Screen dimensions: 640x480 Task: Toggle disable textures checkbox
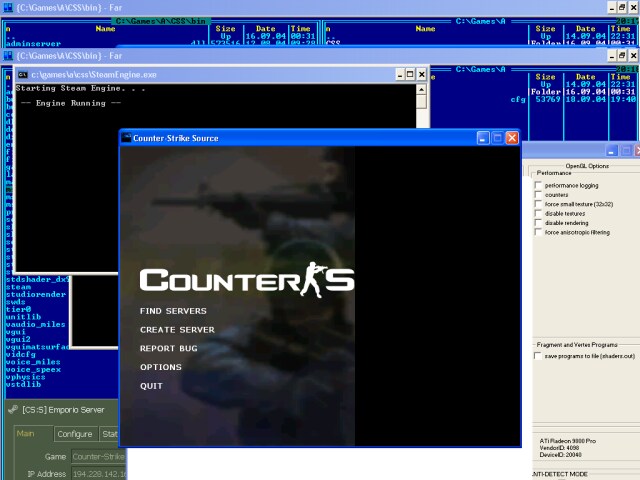pyautogui.click(x=538, y=213)
